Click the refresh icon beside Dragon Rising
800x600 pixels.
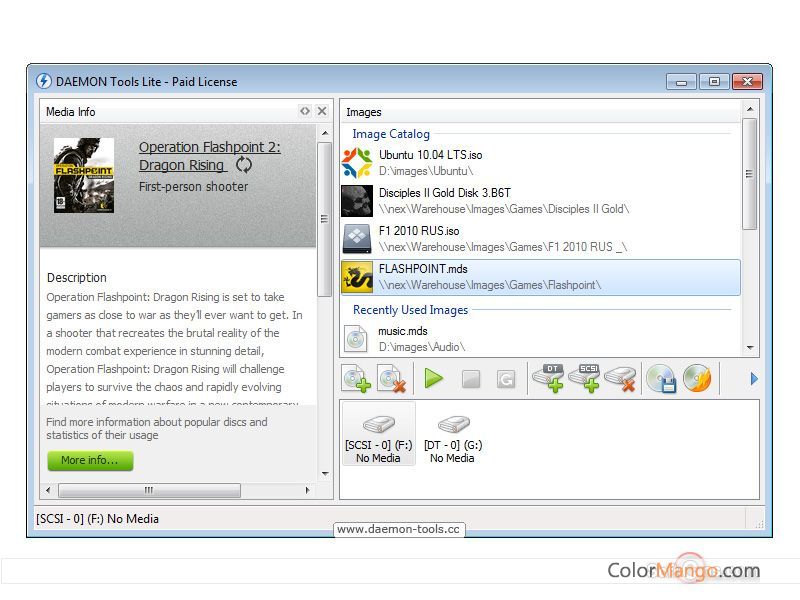pyautogui.click(x=244, y=165)
